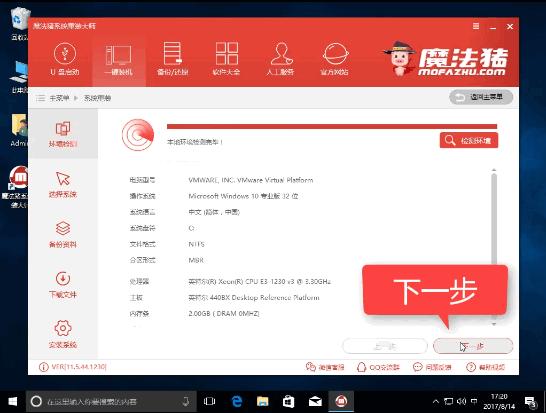Viewport: 546px width, 413px height.
Task: Open 人工服务 customer service
Action: click(280, 59)
